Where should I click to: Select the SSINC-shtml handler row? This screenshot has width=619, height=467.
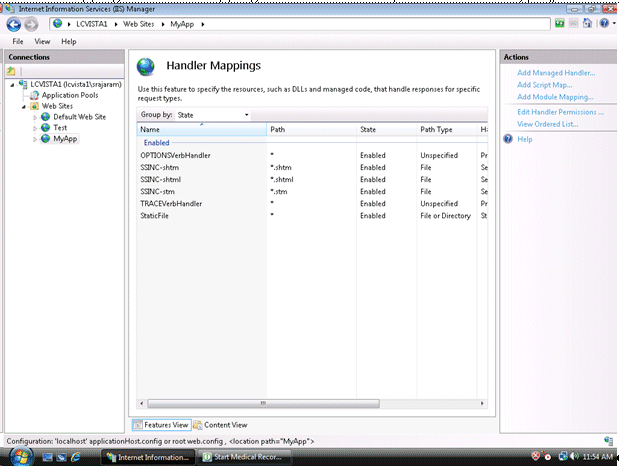tap(312, 180)
